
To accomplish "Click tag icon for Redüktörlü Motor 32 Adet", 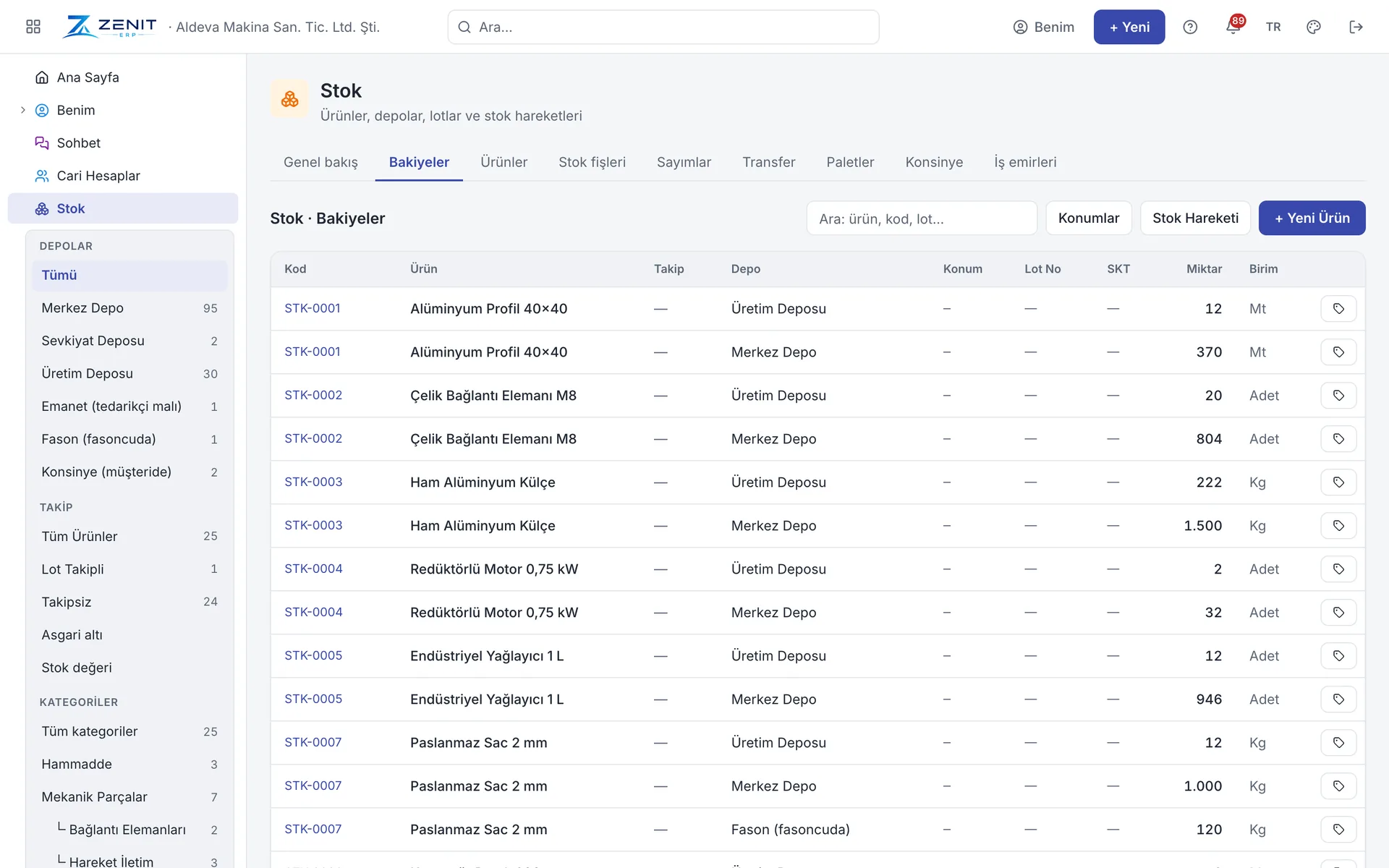I will 1338,613.
